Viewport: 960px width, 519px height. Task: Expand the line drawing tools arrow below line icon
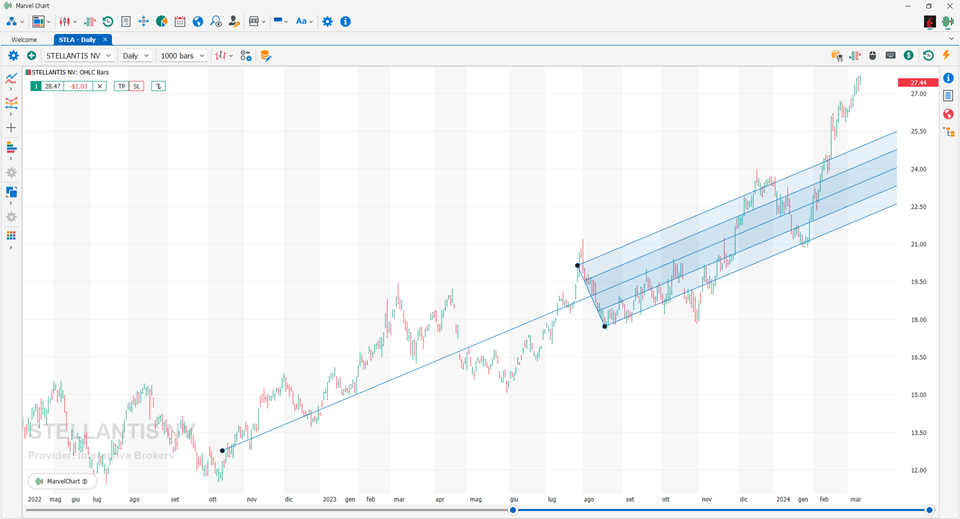coord(11,89)
